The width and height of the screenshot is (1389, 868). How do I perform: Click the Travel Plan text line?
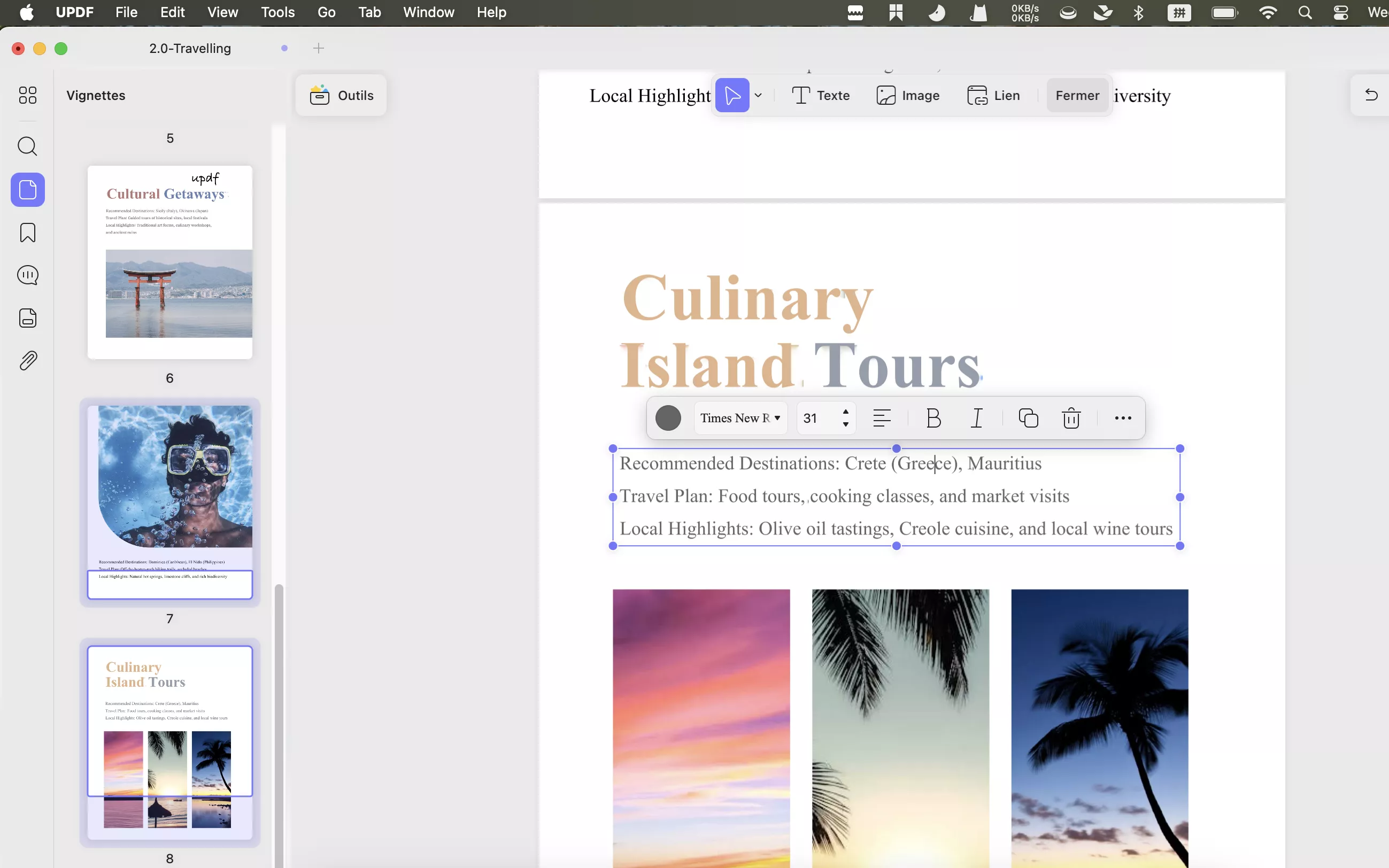tap(845, 496)
